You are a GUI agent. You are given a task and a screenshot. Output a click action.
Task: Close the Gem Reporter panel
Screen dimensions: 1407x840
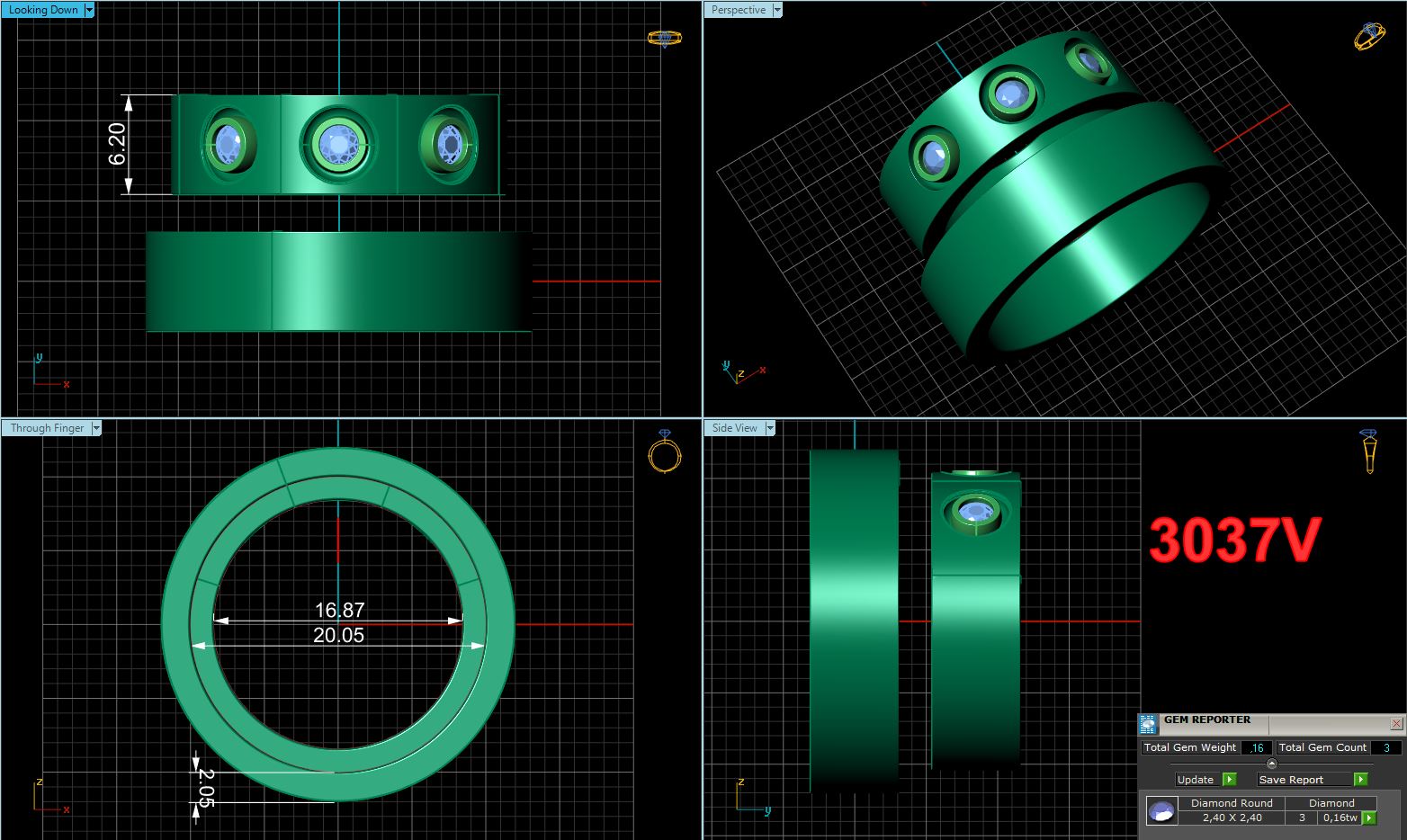1396,723
